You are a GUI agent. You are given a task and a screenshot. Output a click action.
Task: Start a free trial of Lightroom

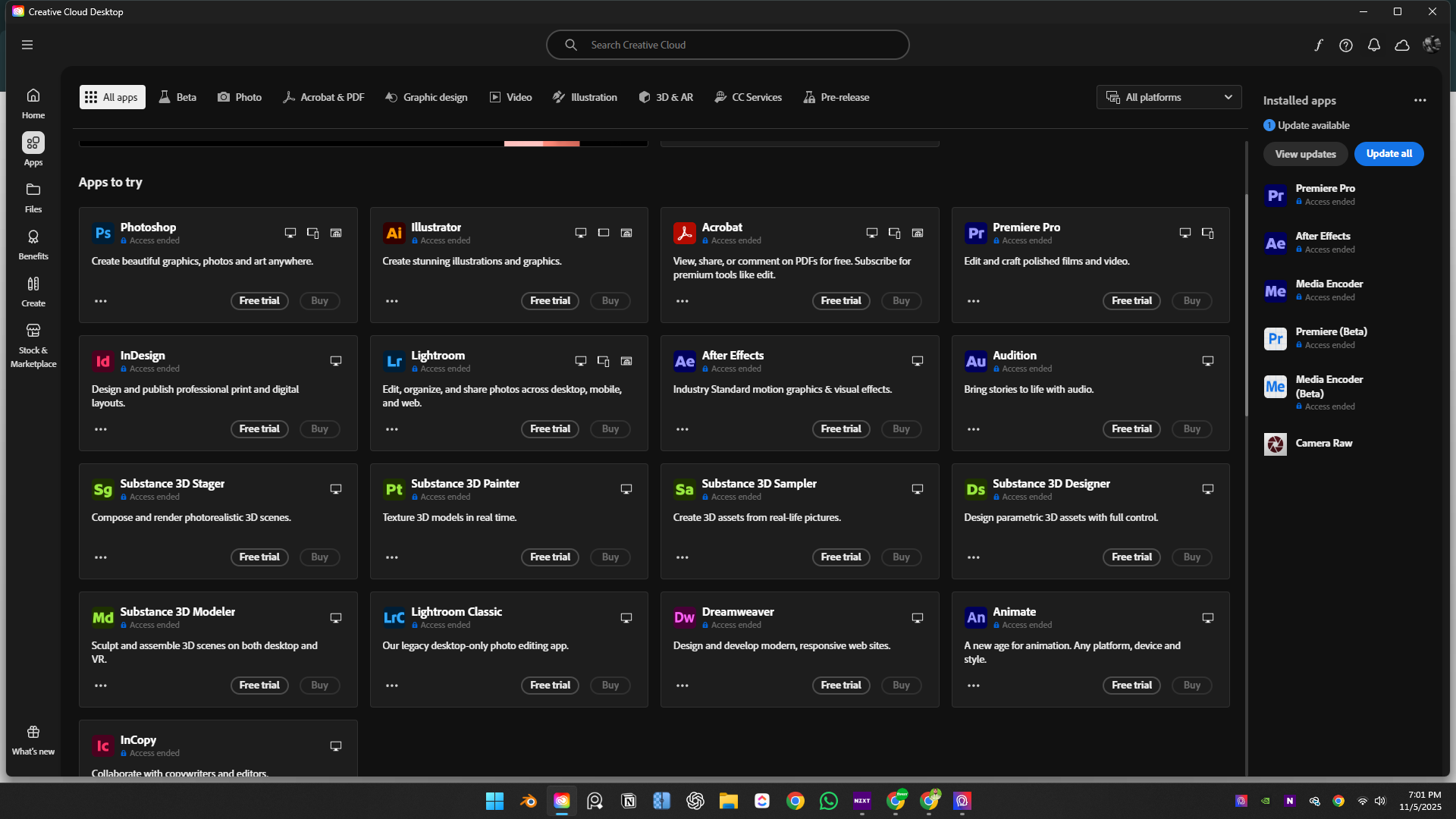coord(550,428)
